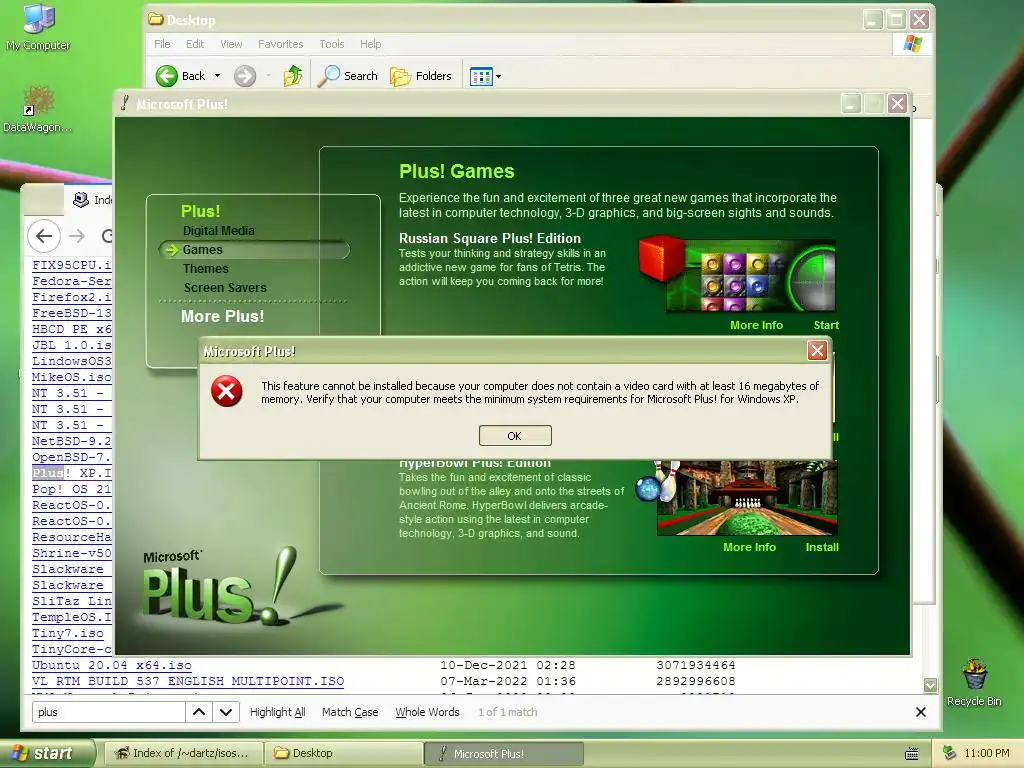
Task: Click Install for HyperBowl Plus! Edition
Action: point(822,547)
